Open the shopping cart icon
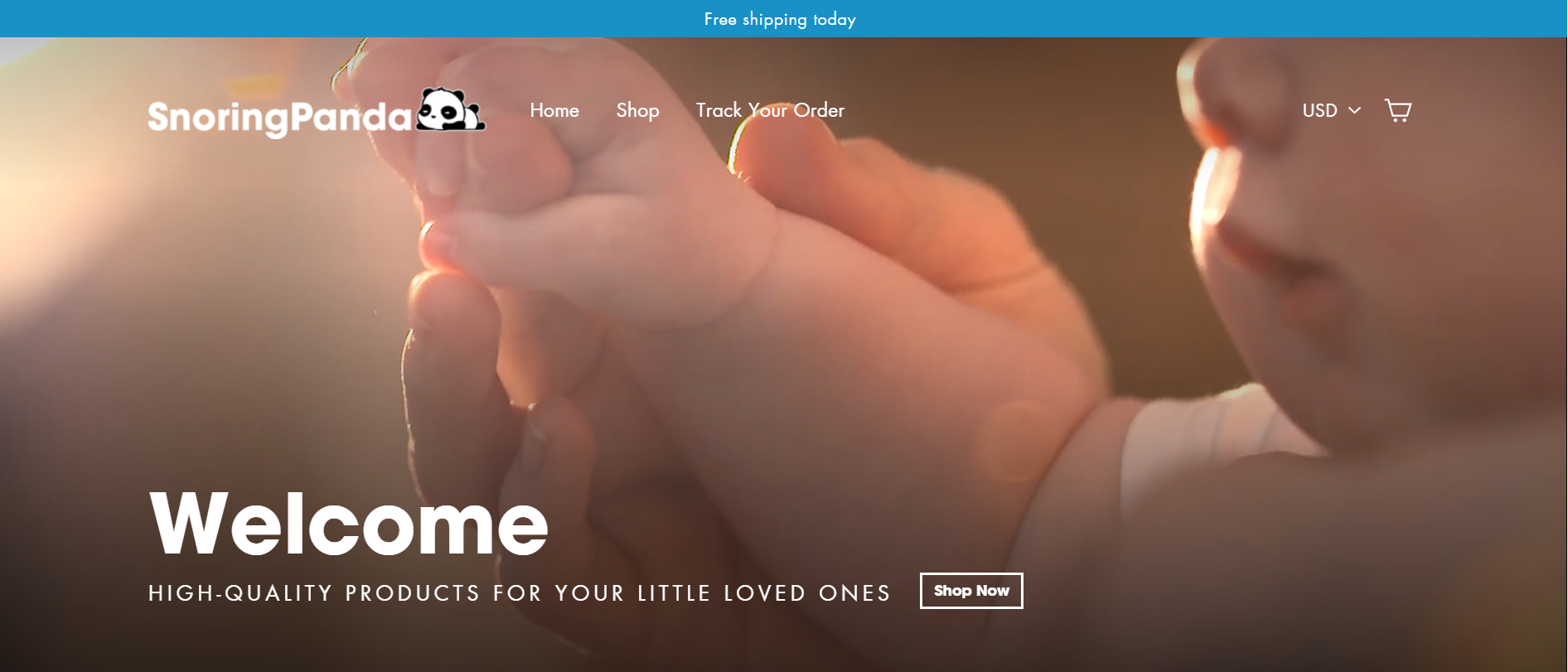 coord(1398,110)
